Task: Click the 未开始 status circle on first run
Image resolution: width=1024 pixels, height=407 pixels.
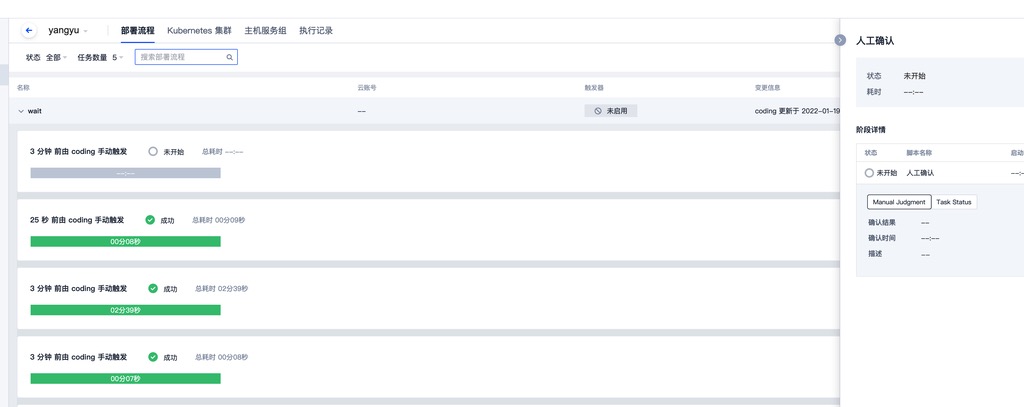Action: [x=153, y=152]
